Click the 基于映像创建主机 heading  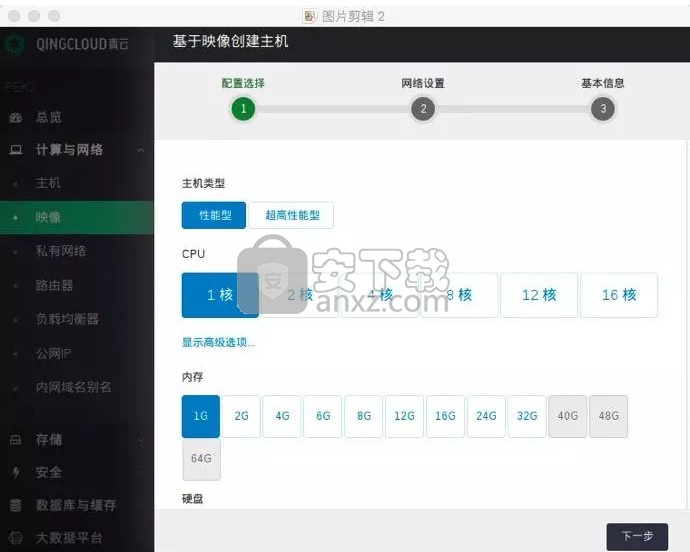click(x=230, y=41)
